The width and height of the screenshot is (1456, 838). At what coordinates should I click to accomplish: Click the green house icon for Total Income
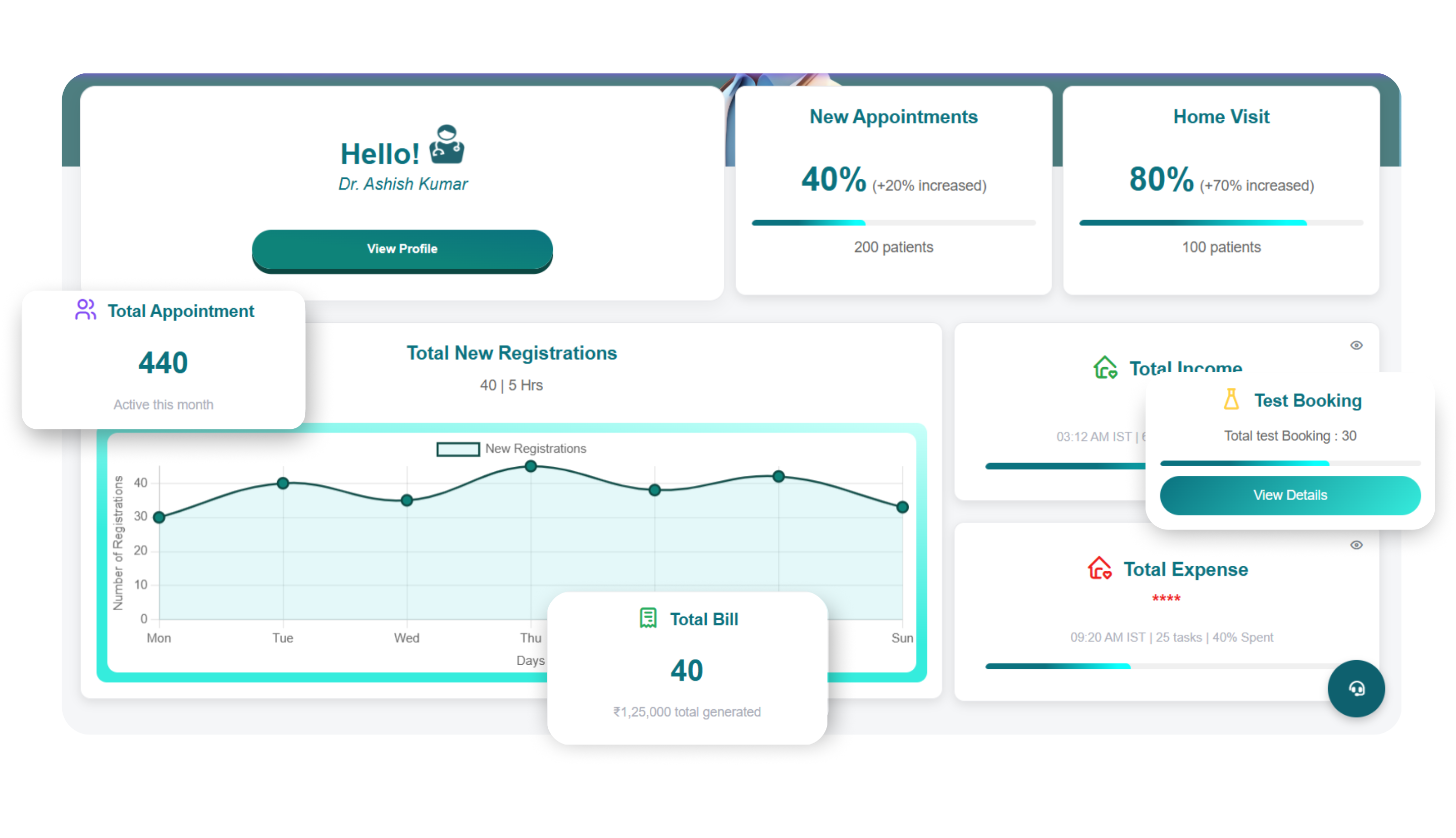tap(1104, 367)
